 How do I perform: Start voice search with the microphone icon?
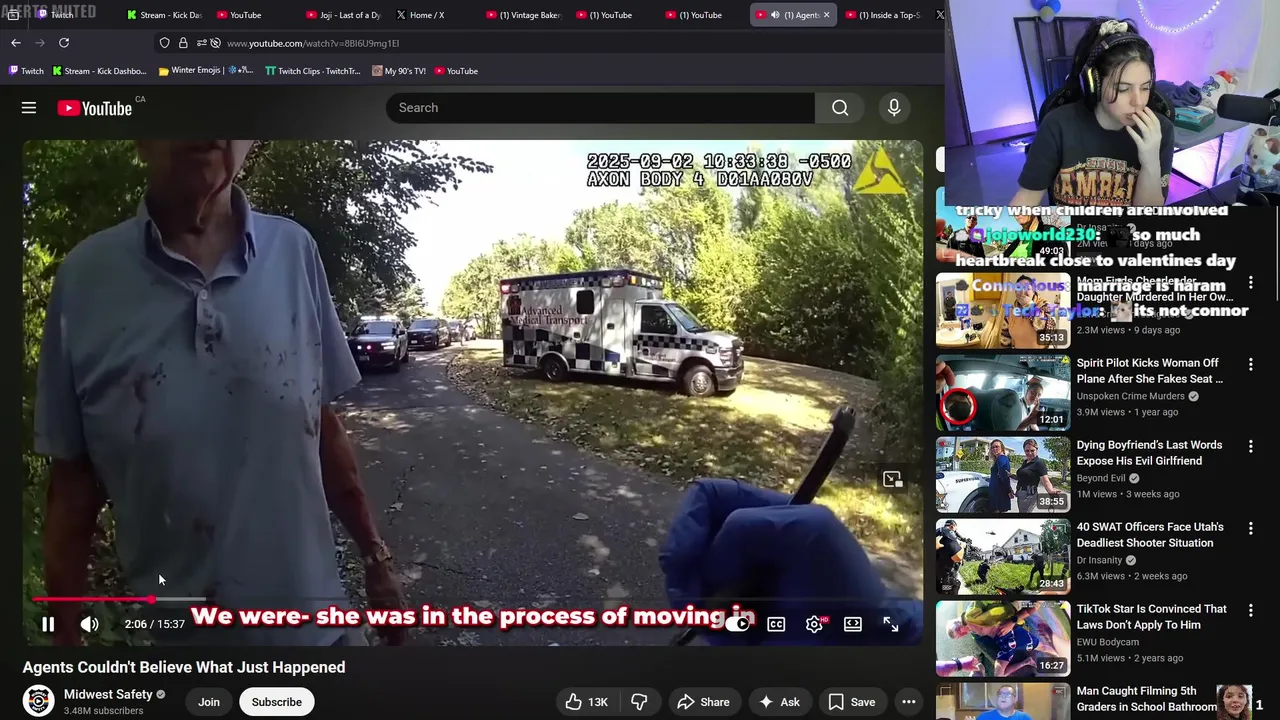click(x=894, y=108)
